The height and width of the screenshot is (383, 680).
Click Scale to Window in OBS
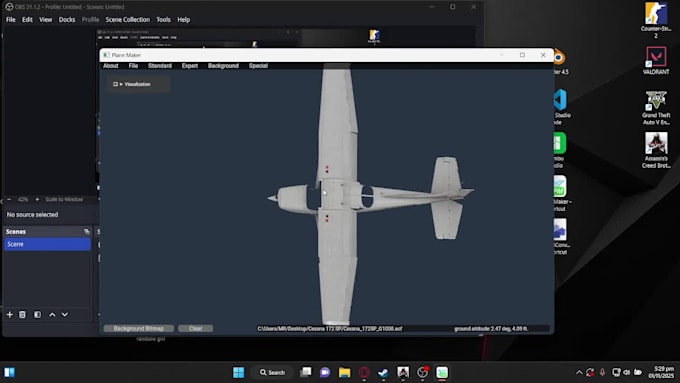click(x=64, y=200)
